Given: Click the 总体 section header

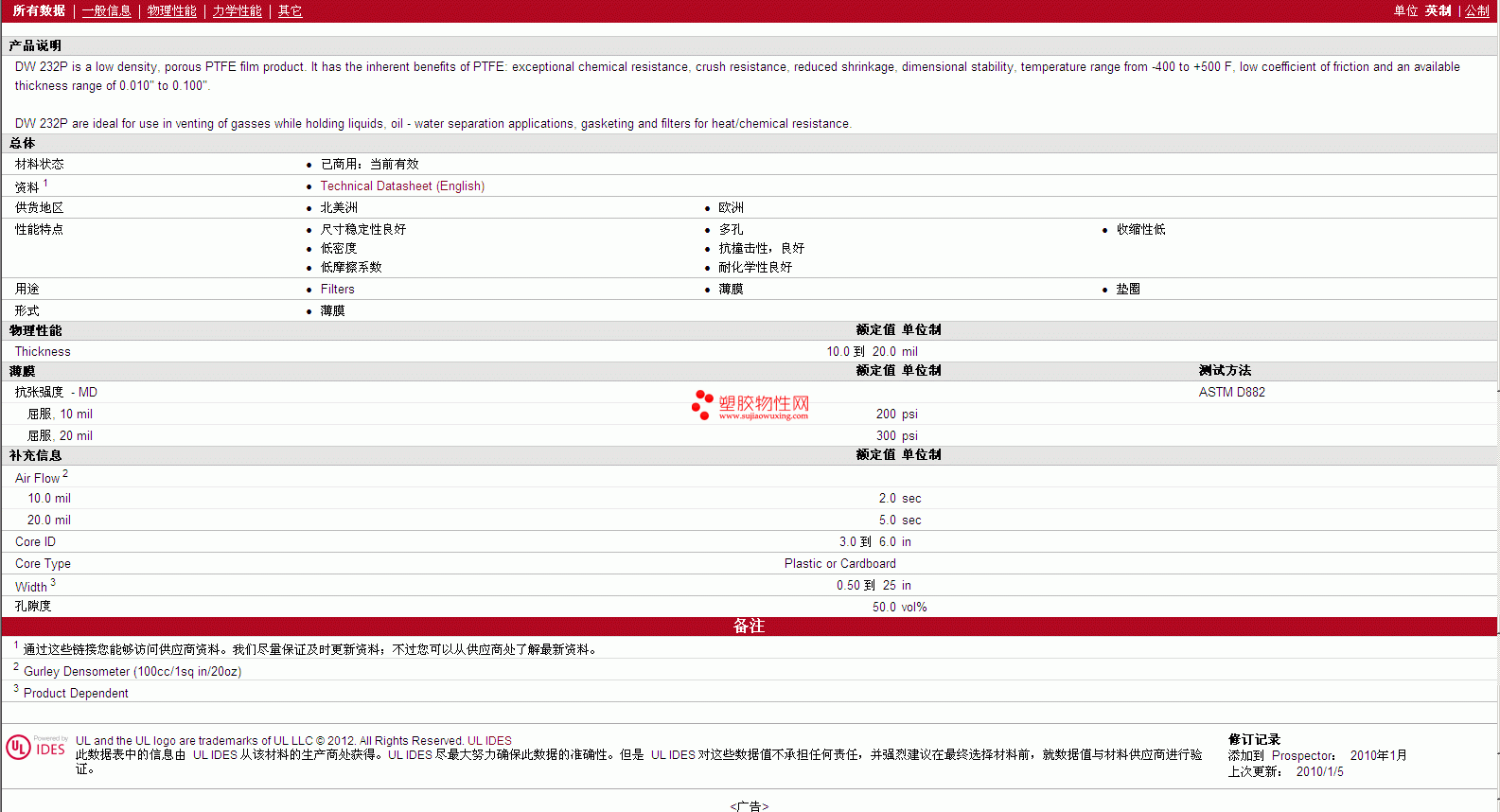Looking at the screenshot, I should 22,144.
